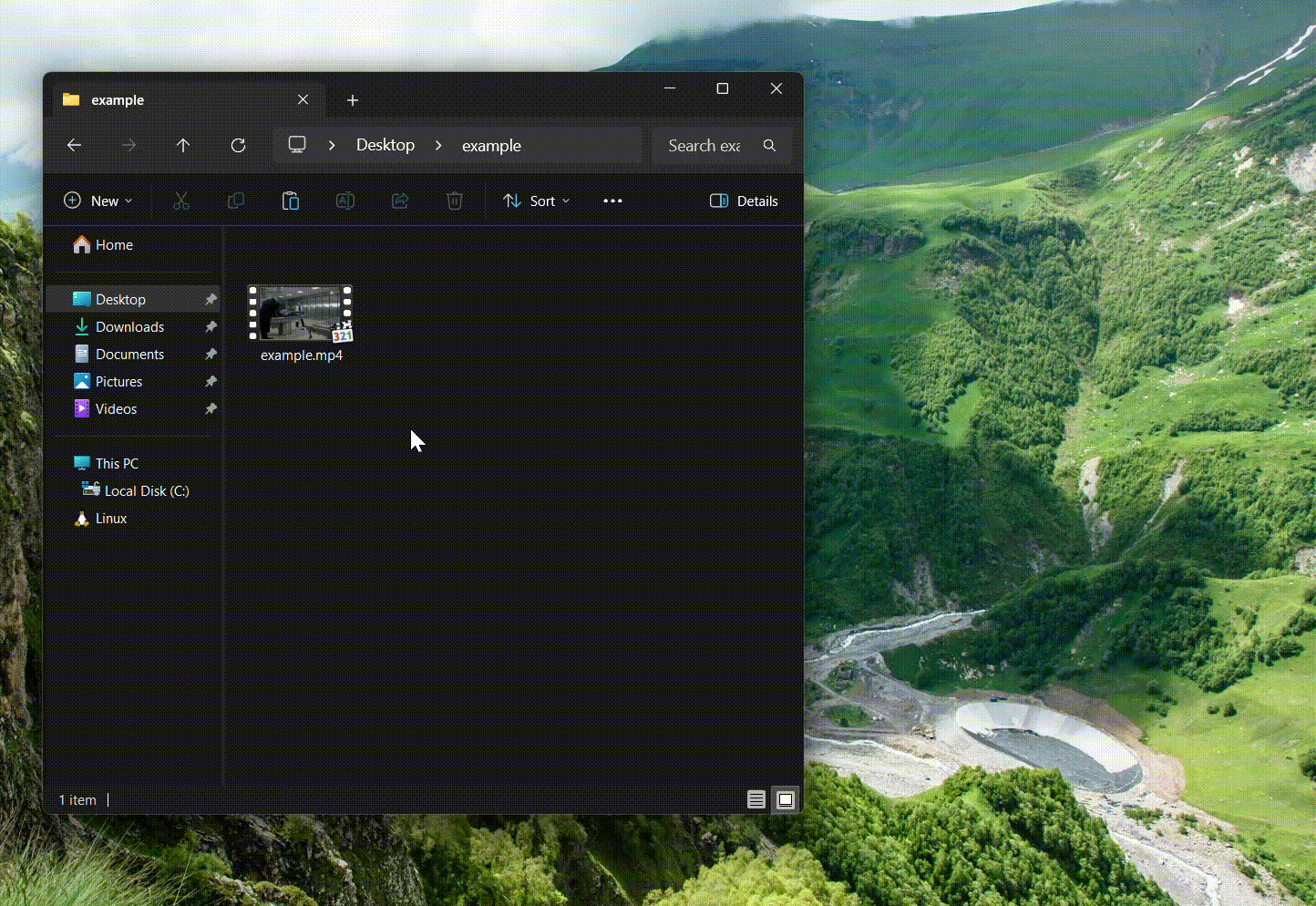
Task: Open Local Disk (C:) in sidebar
Action: coord(134,490)
